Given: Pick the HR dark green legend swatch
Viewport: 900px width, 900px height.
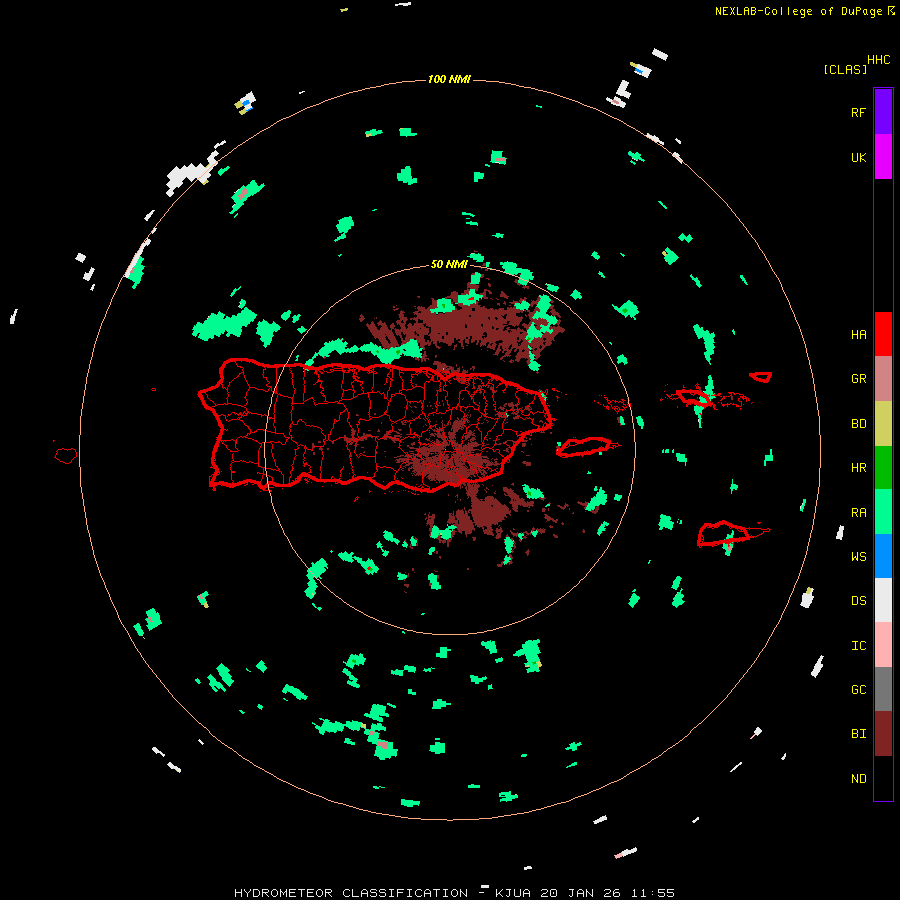Looking at the screenshot, I should tap(883, 467).
